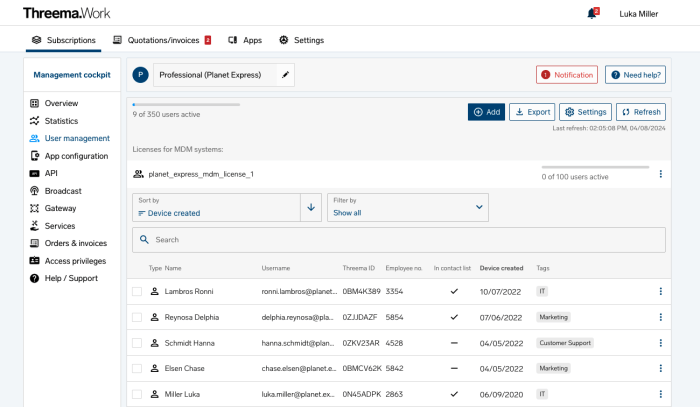Viewport: 700px width, 407px height.
Task: Open Luka Miller account menu
Action: coord(638,14)
